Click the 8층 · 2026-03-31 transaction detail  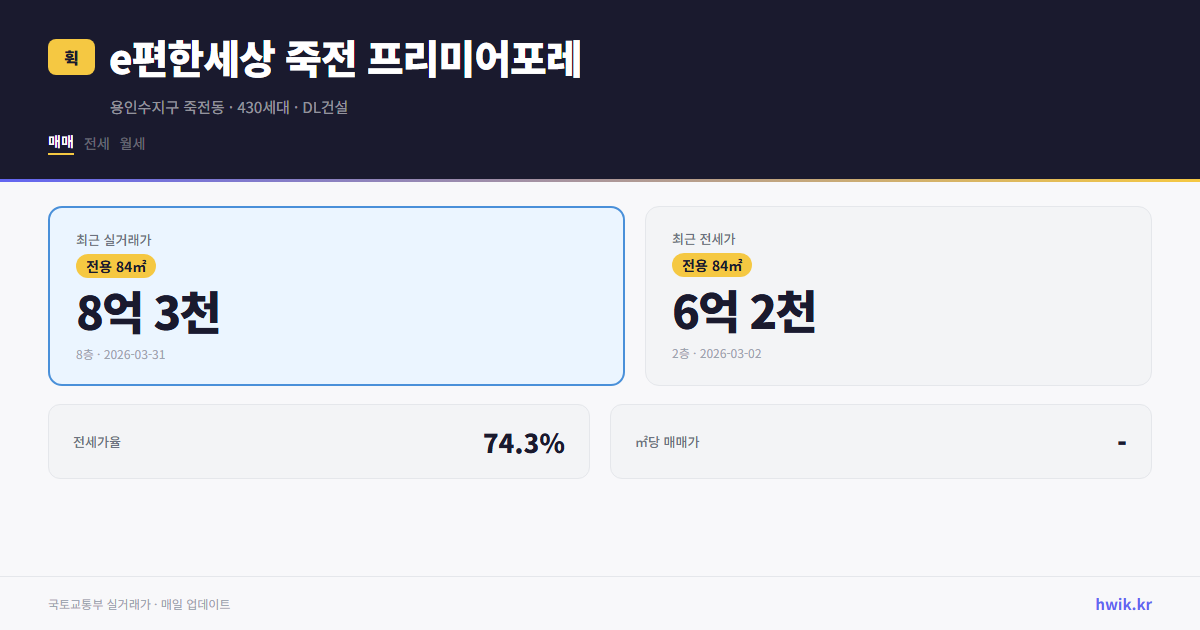tap(120, 354)
